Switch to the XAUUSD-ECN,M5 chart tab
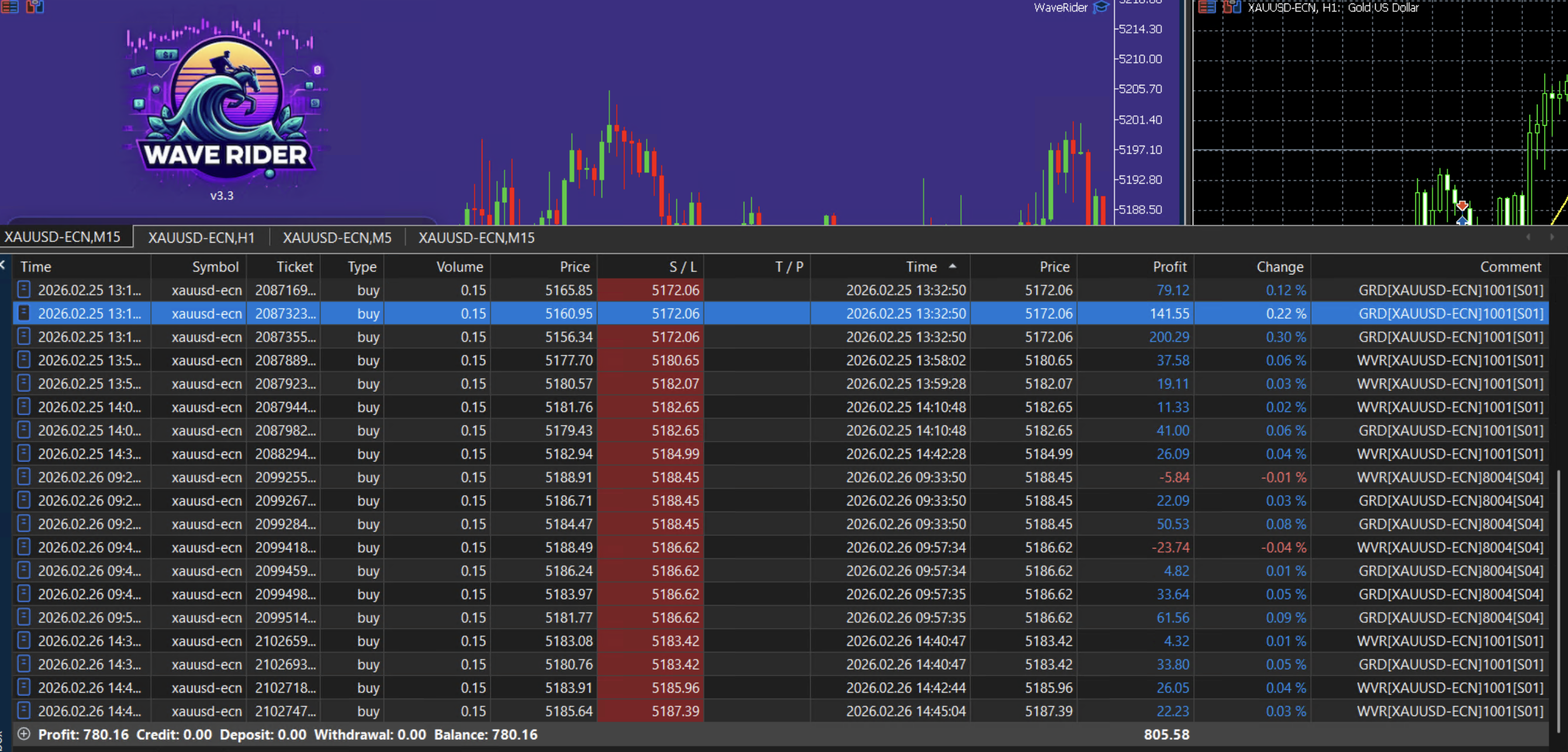 click(x=337, y=237)
